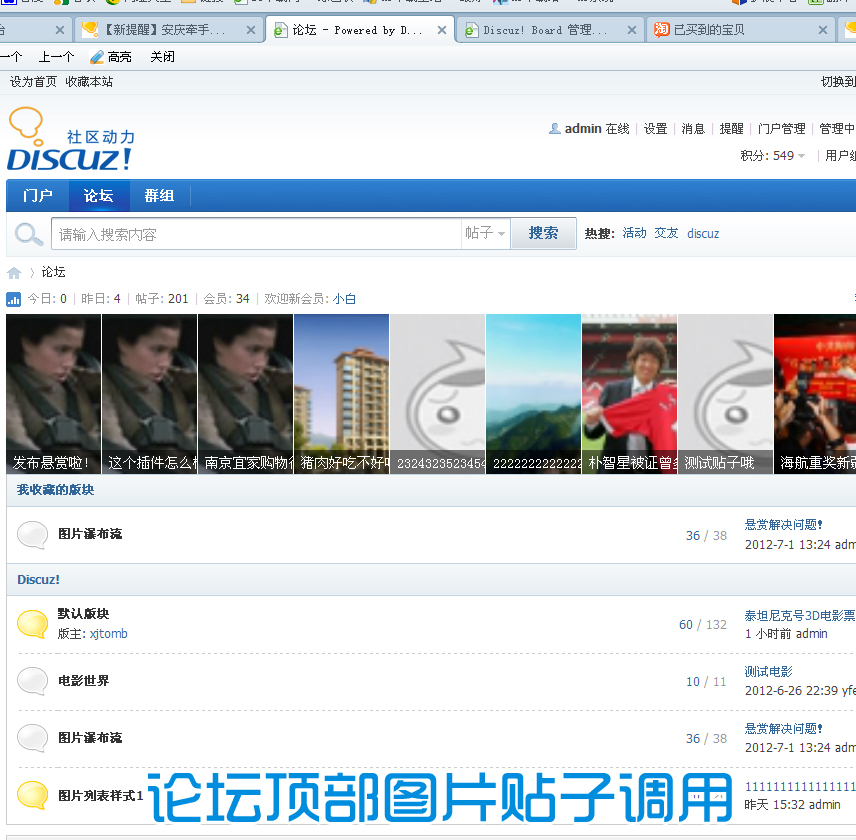Screen dimensions: 856x840
Task: Close the 已买到的宝贝 tab
Action: 823,31
